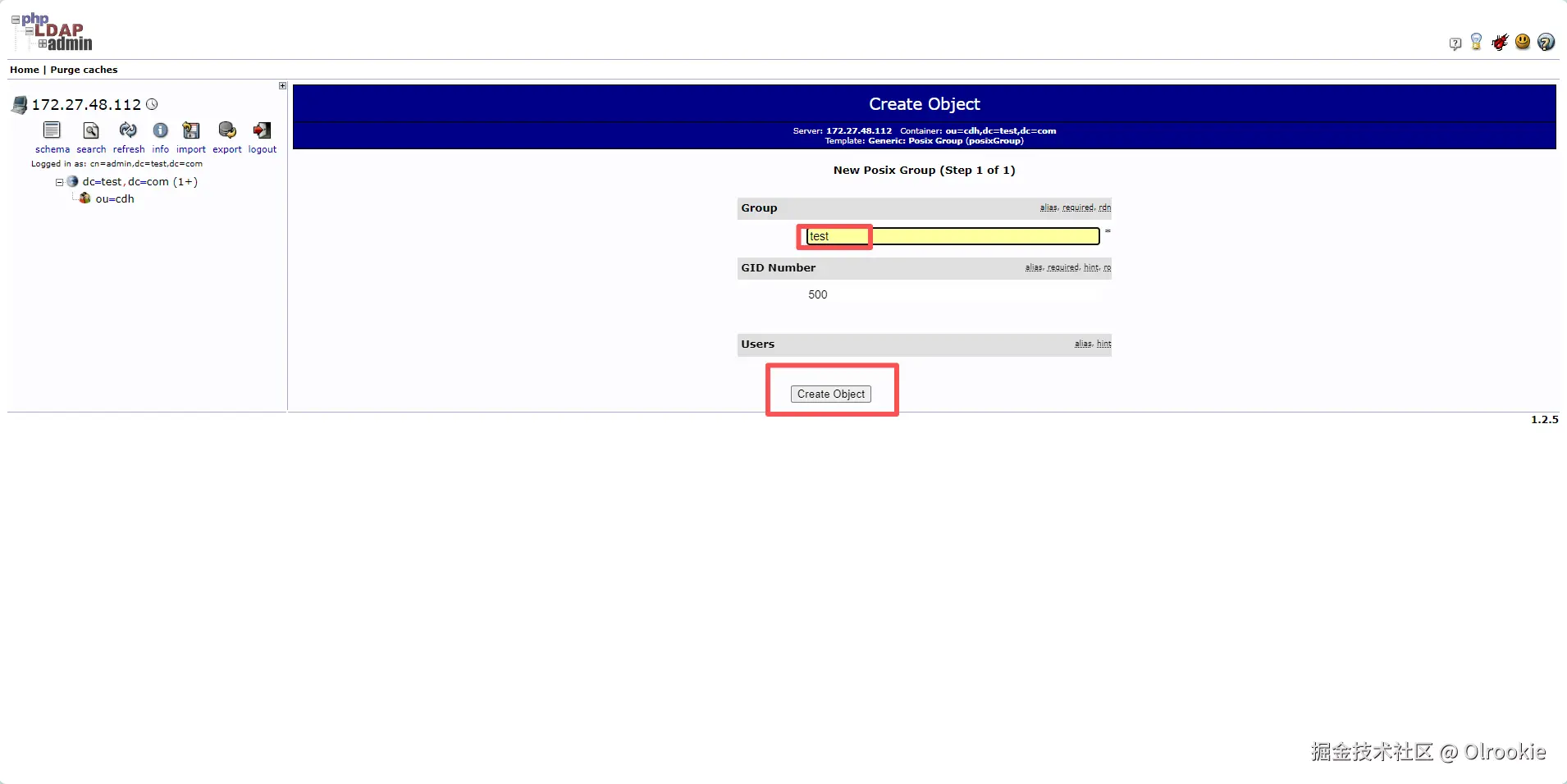1567x784 pixels.
Task: Click 'hint' label in GID Number header
Action: pos(1091,267)
